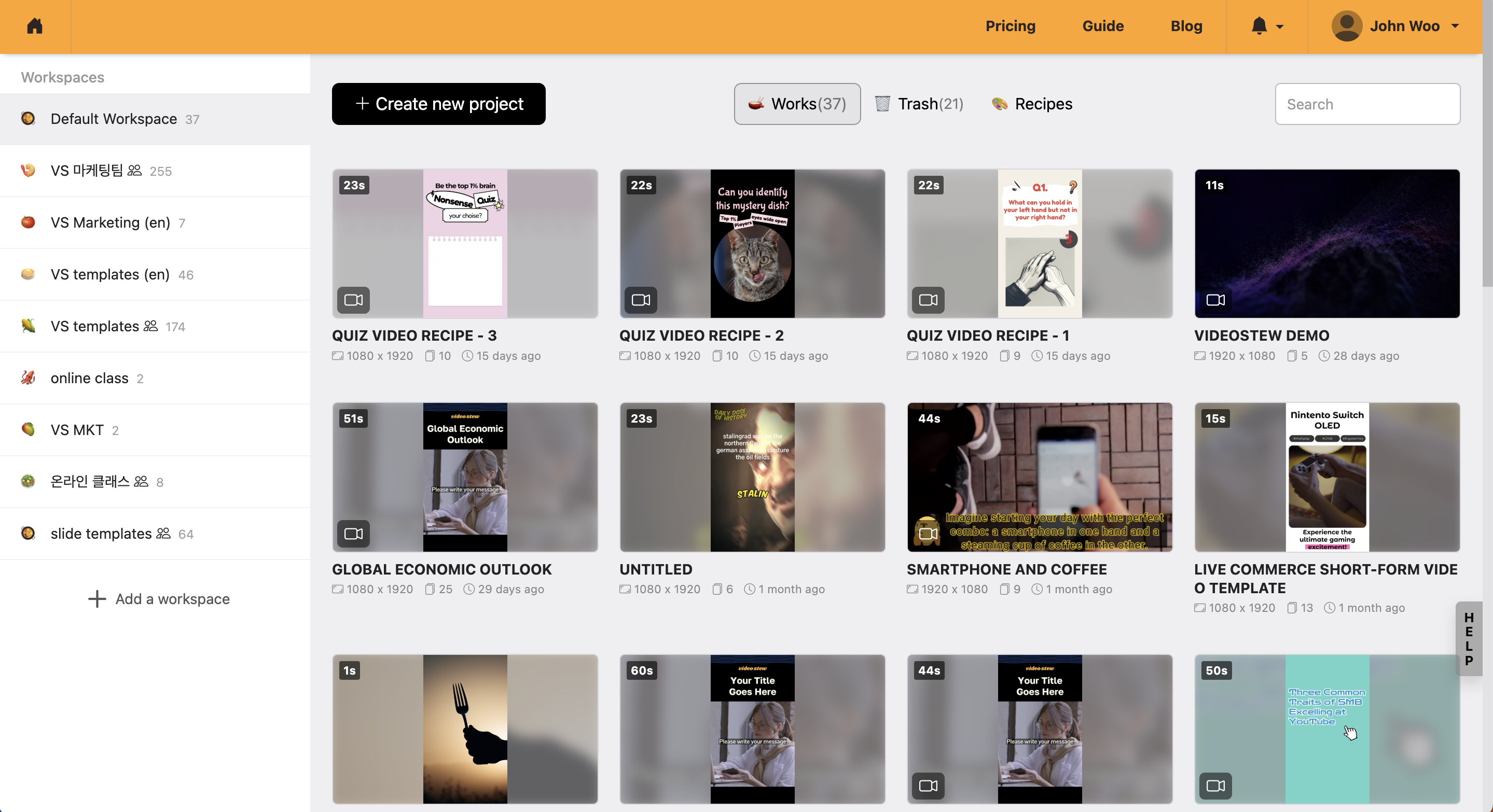This screenshot has height=812, width=1493.
Task: Select the Works(37) tab
Action: pos(797,104)
